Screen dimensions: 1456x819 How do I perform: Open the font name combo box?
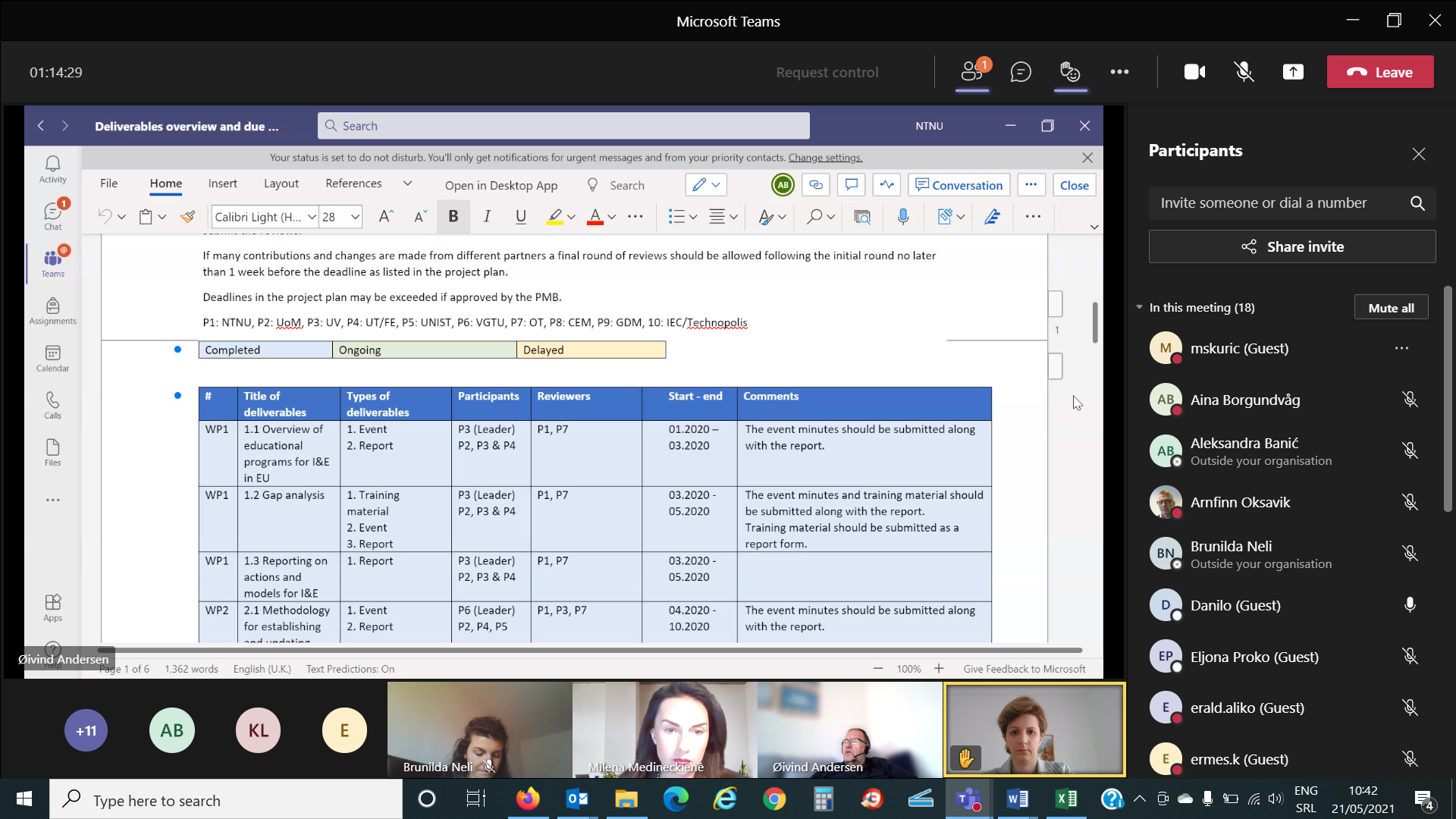coord(265,217)
